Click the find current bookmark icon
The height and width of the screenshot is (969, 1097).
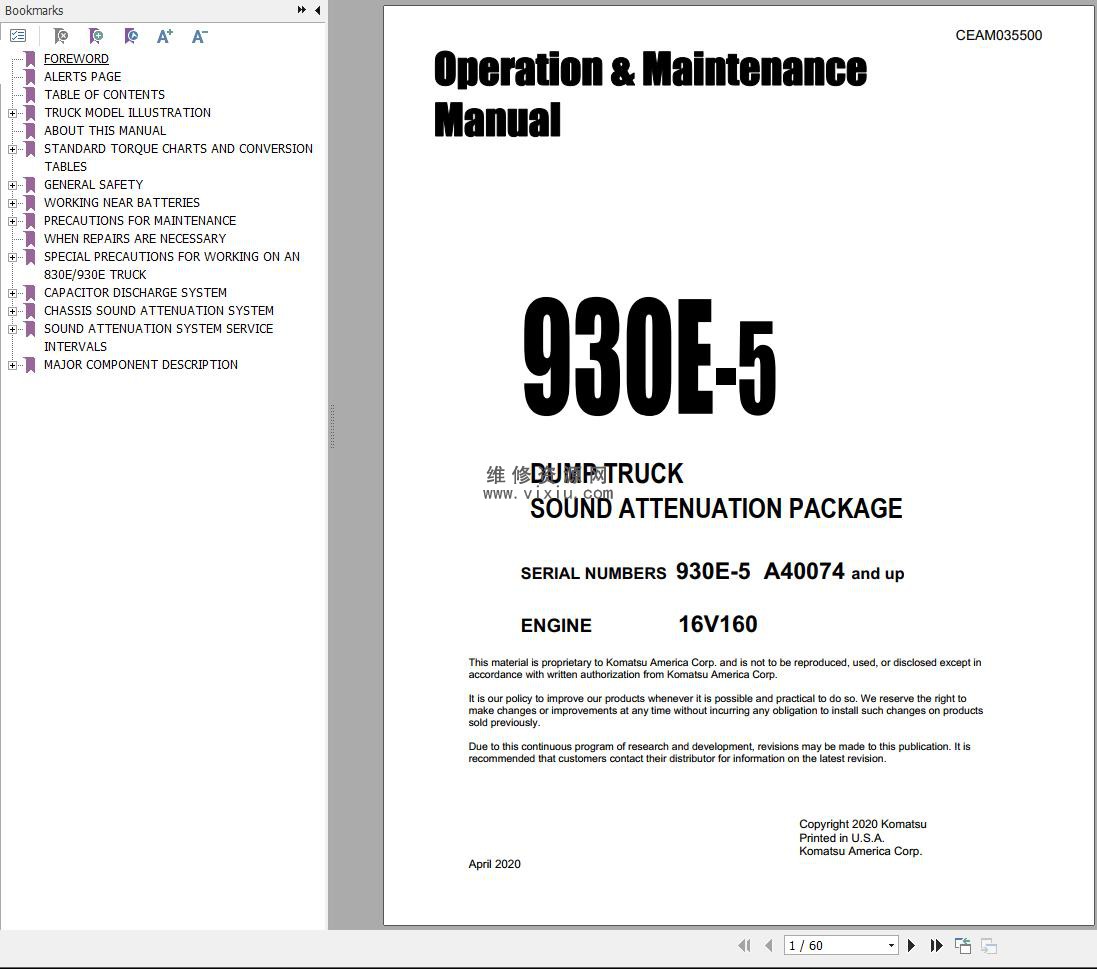(131, 36)
